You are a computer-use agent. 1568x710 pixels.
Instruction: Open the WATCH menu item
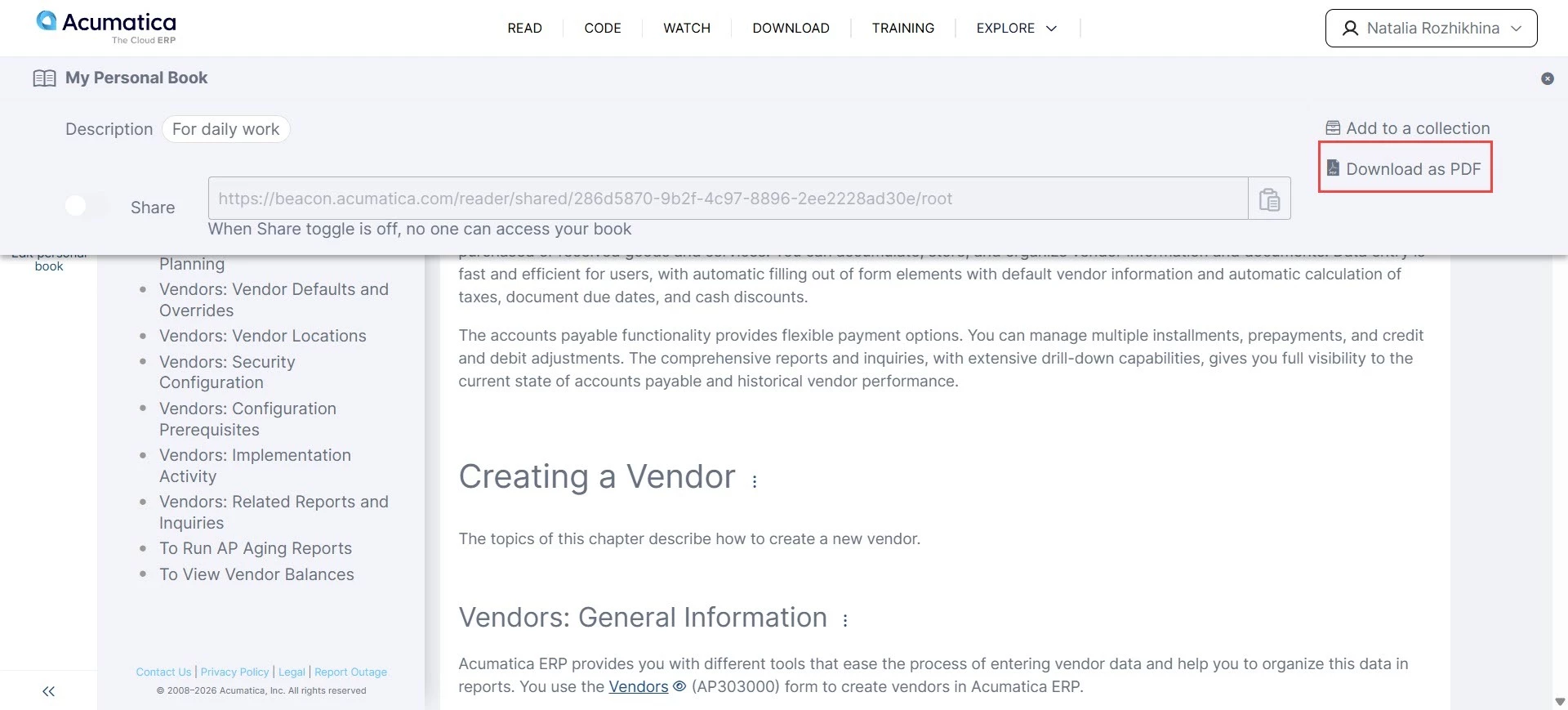(687, 28)
